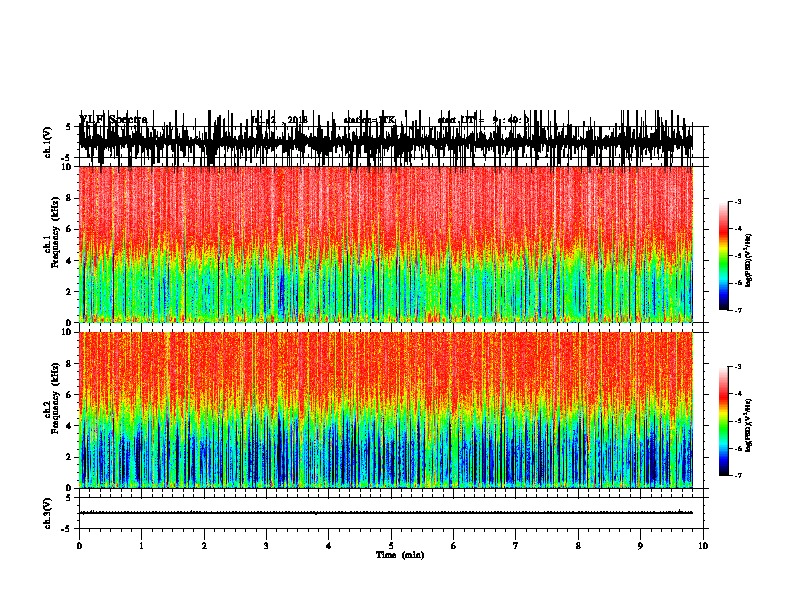Viewport: 792px width, 612px height.
Task: Click time axis tick label 6
Action: (453, 546)
